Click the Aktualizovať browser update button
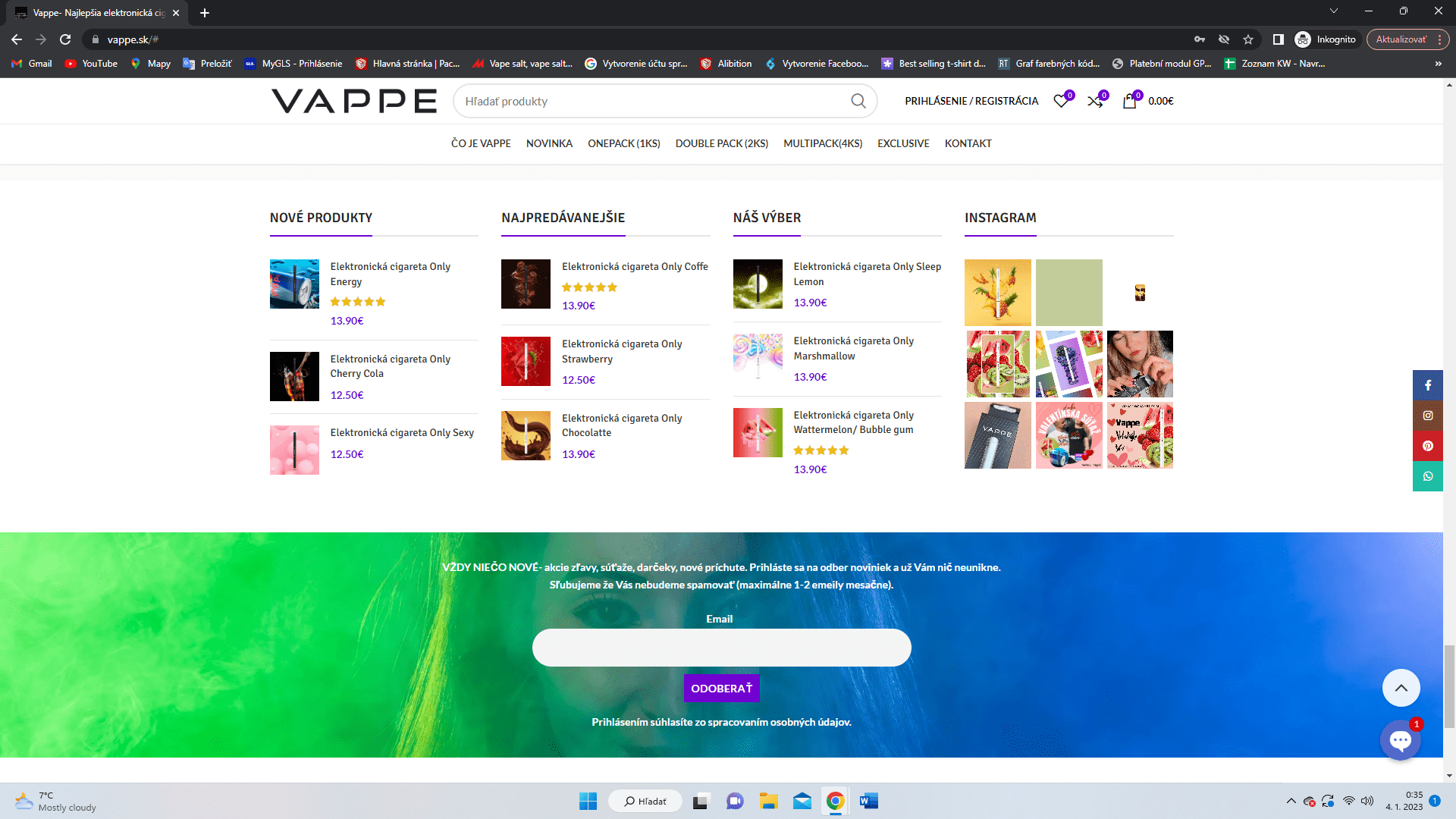This screenshot has width=1456, height=819. pos(1408,39)
